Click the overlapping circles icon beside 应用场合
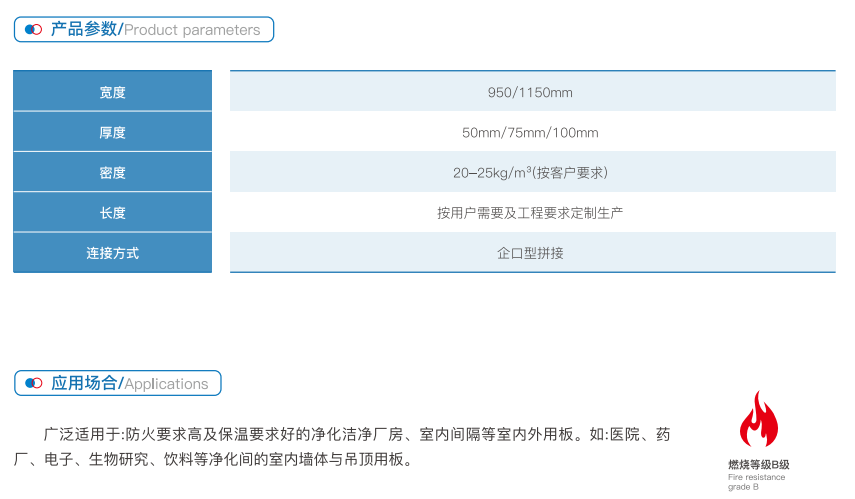This screenshot has height=499, width=855. coord(34,383)
